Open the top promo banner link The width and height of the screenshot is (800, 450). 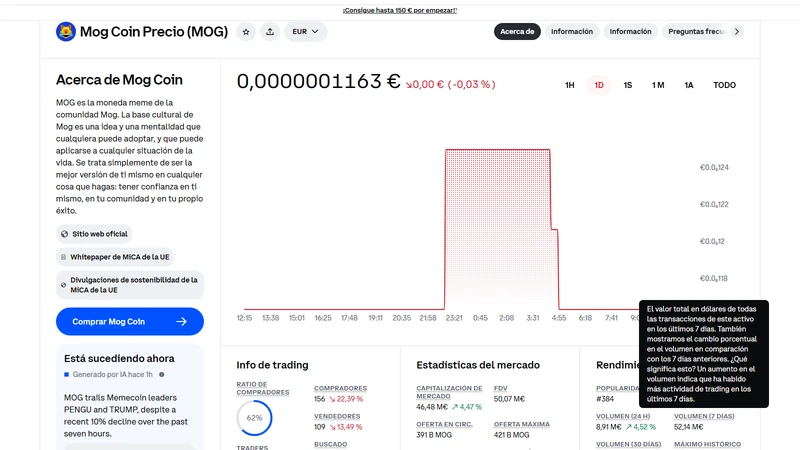pos(400,10)
